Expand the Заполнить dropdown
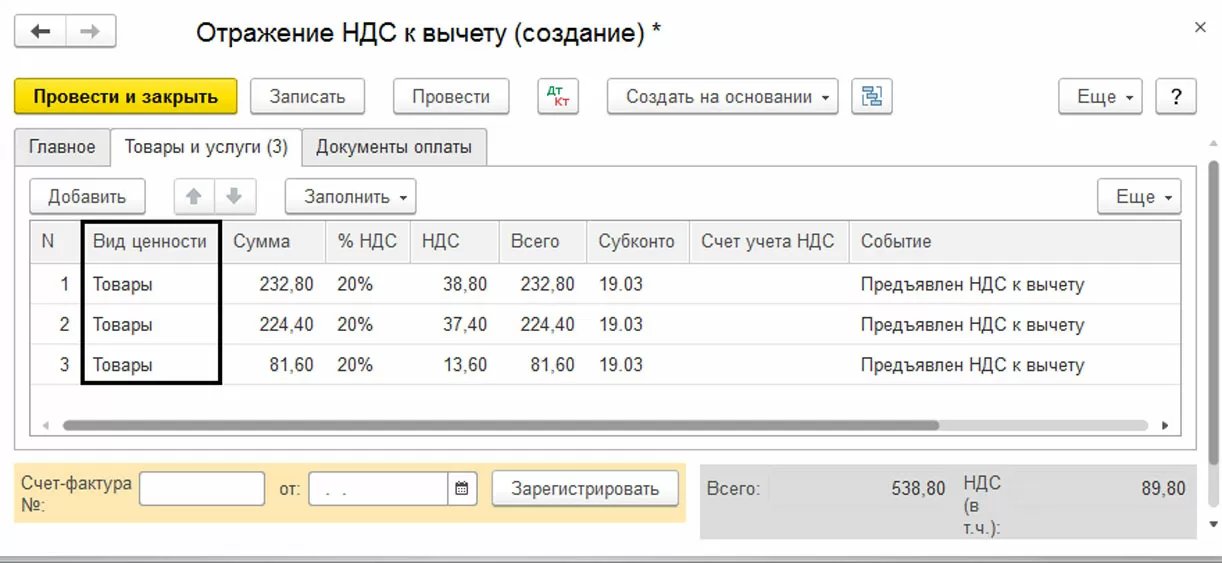This screenshot has width=1222, height=563. click(x=351, y=196)
